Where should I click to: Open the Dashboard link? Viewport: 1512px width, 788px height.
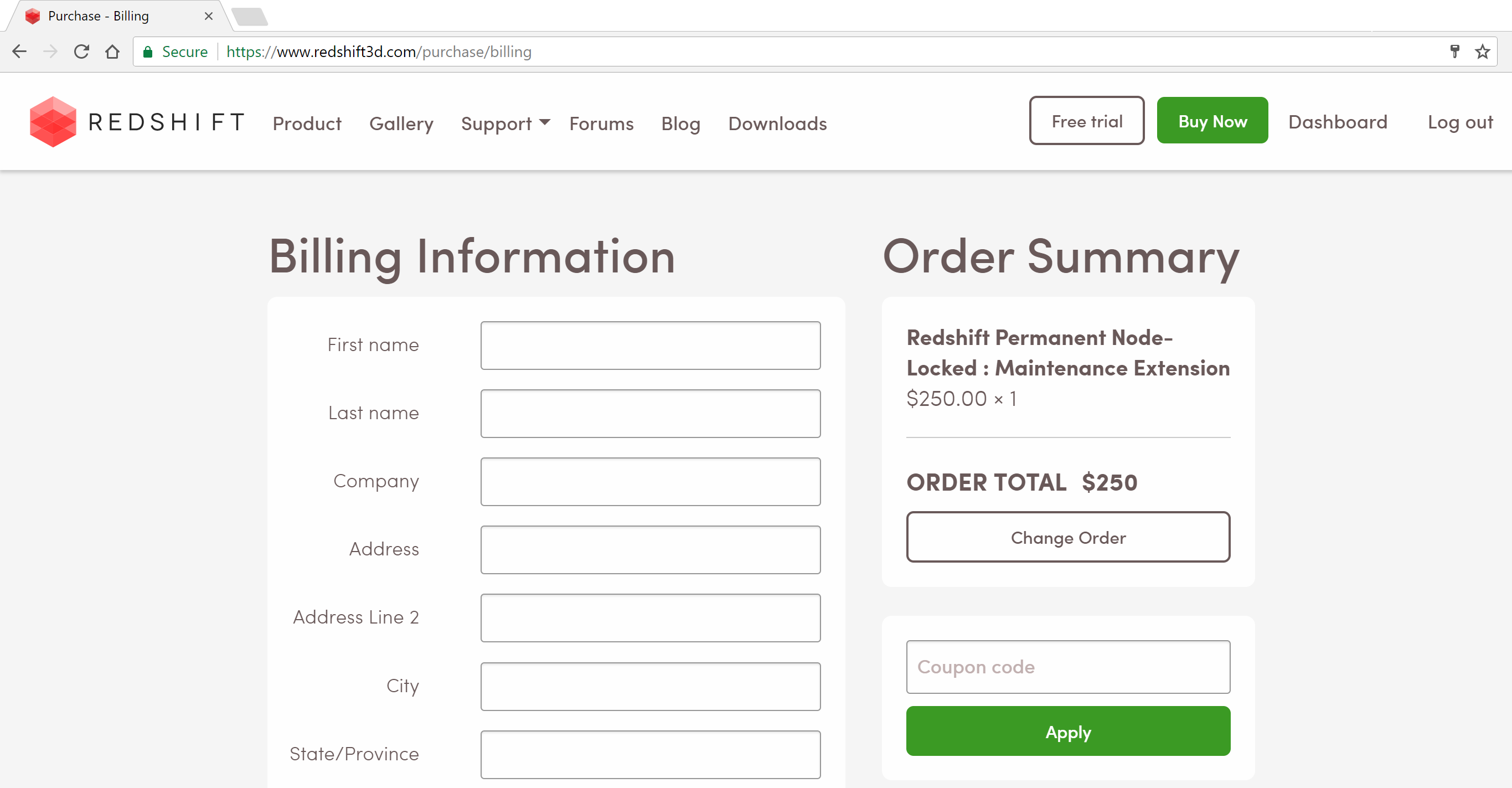tap(1338, 121)
